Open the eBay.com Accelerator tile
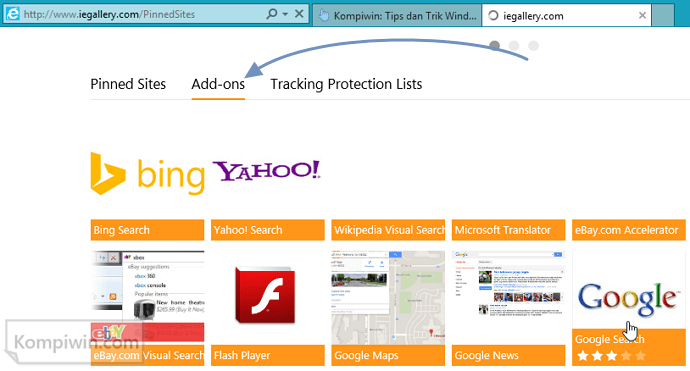 click(x=629, y=230)
